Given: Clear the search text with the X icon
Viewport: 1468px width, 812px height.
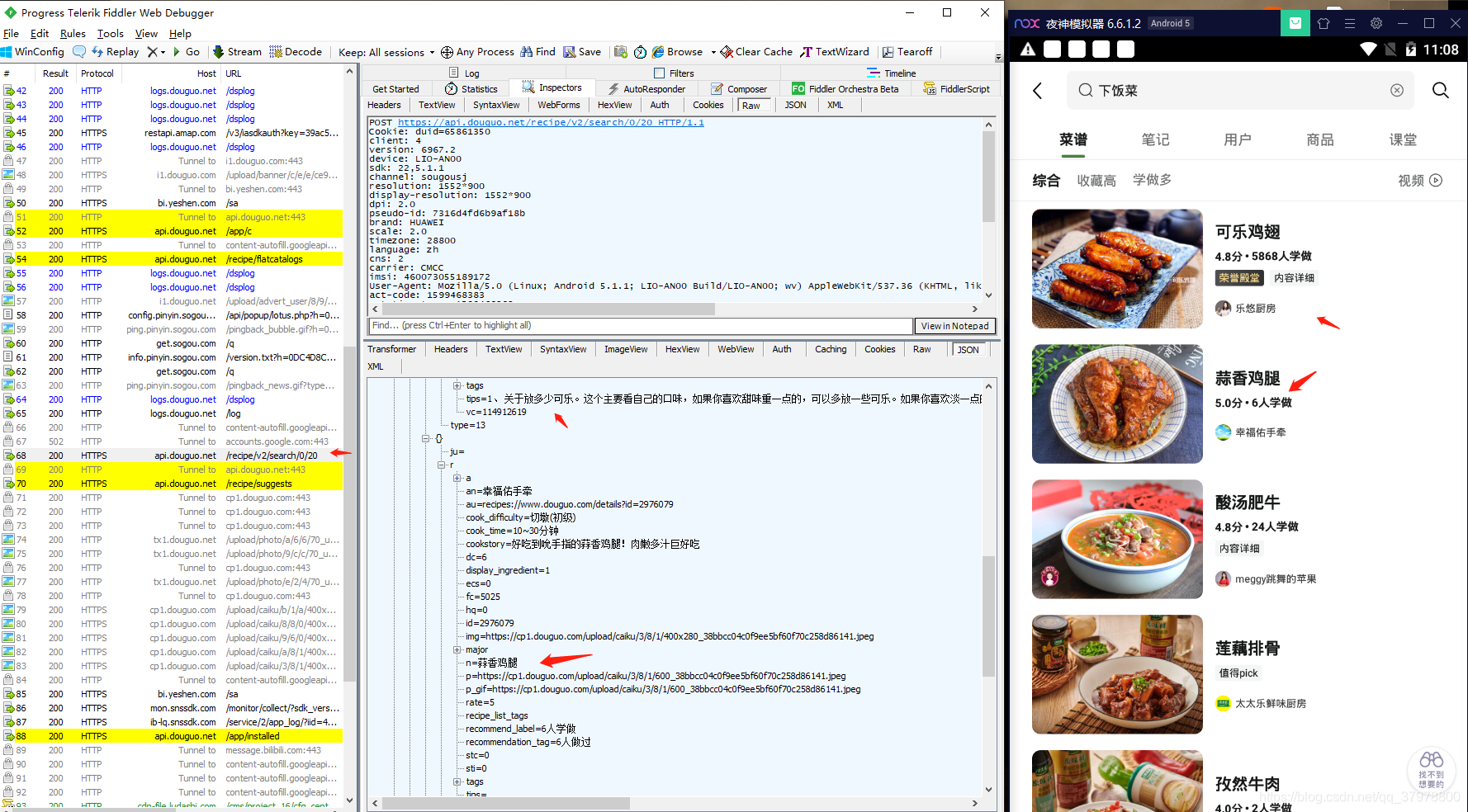Looking at the screenshot, I should (x=1397, y=91).
